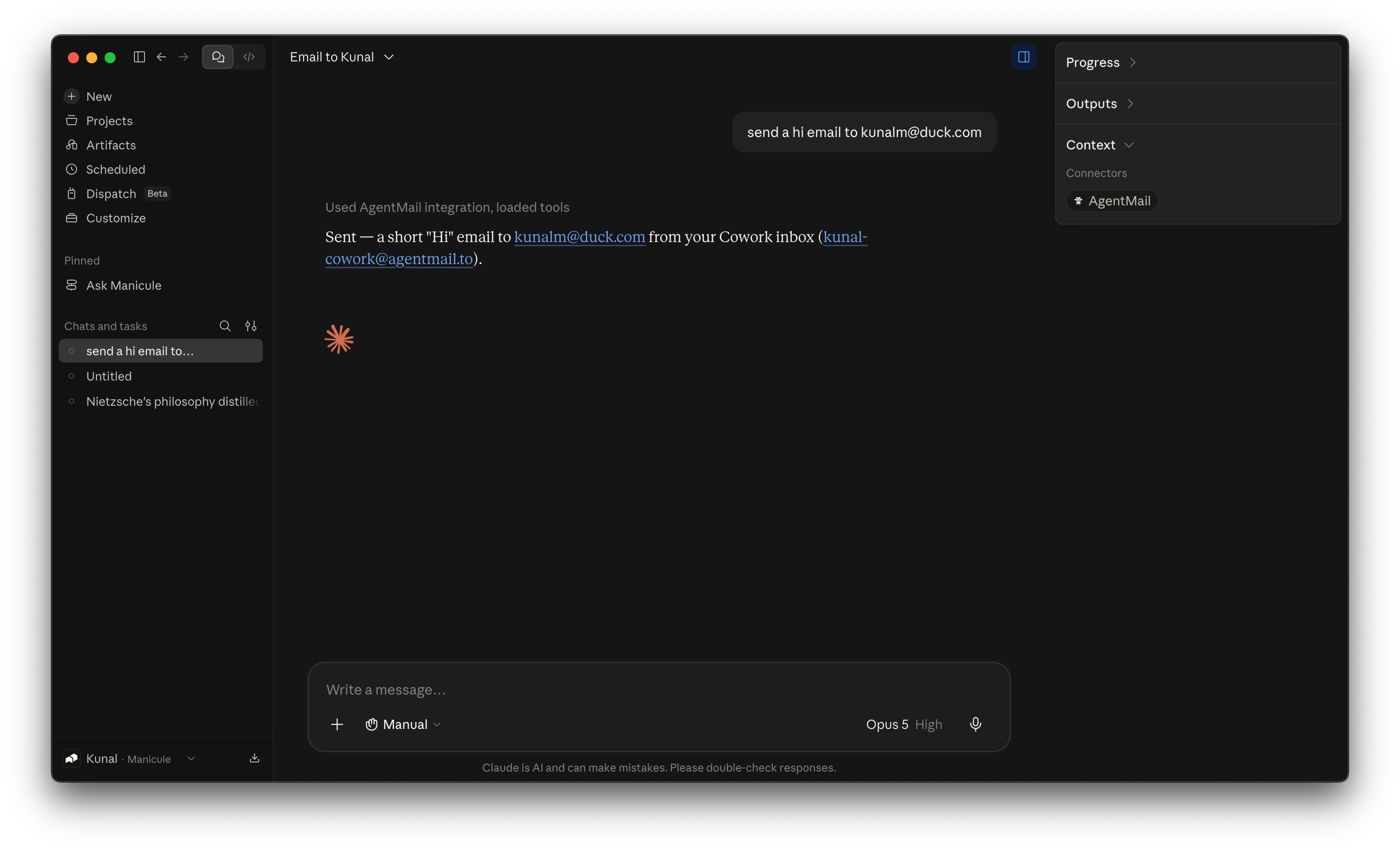Click the Manicule workspace avatar icon
Viewport: 1400px width, 850px height.
coord(72,759)
